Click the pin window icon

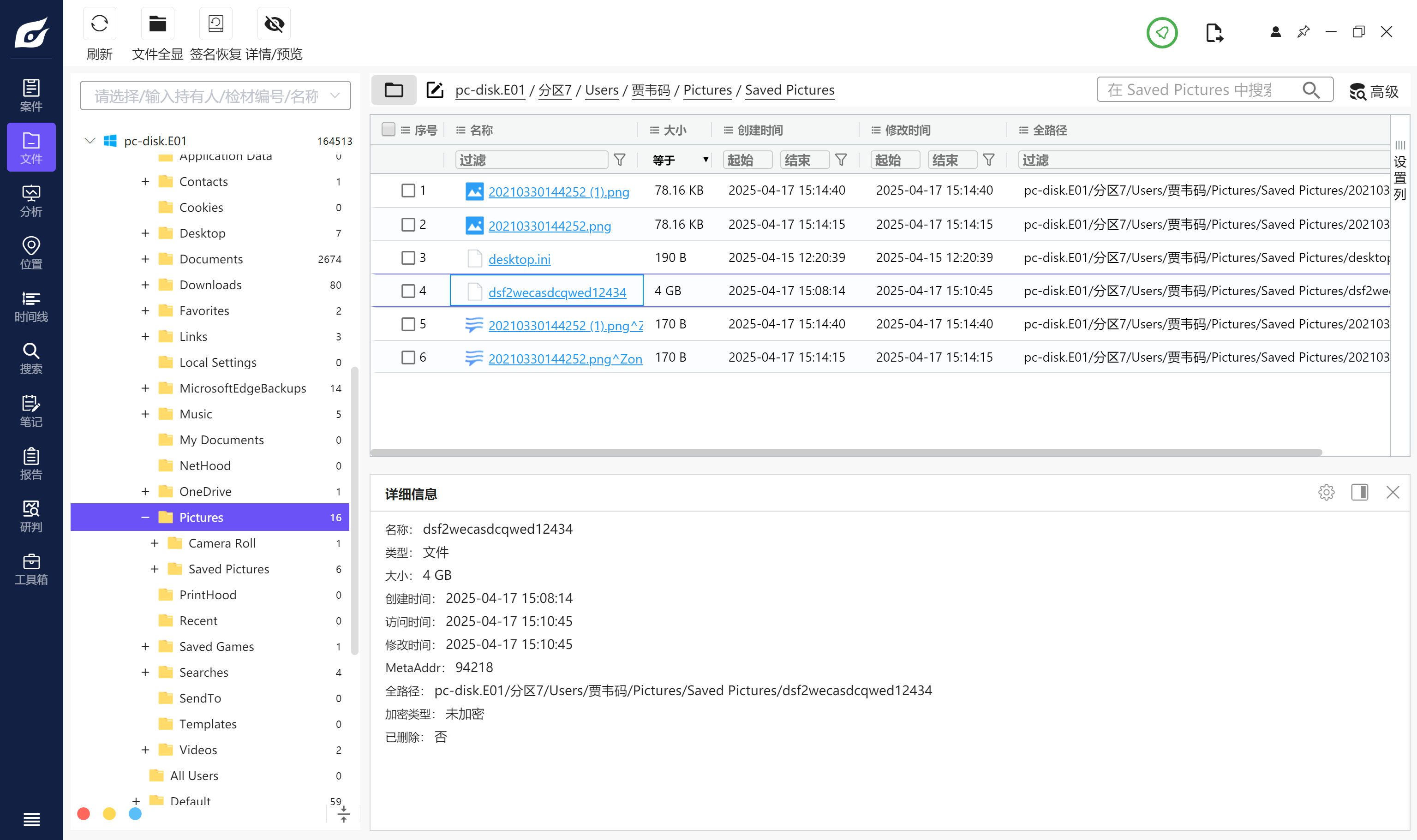pos(1303,32)
